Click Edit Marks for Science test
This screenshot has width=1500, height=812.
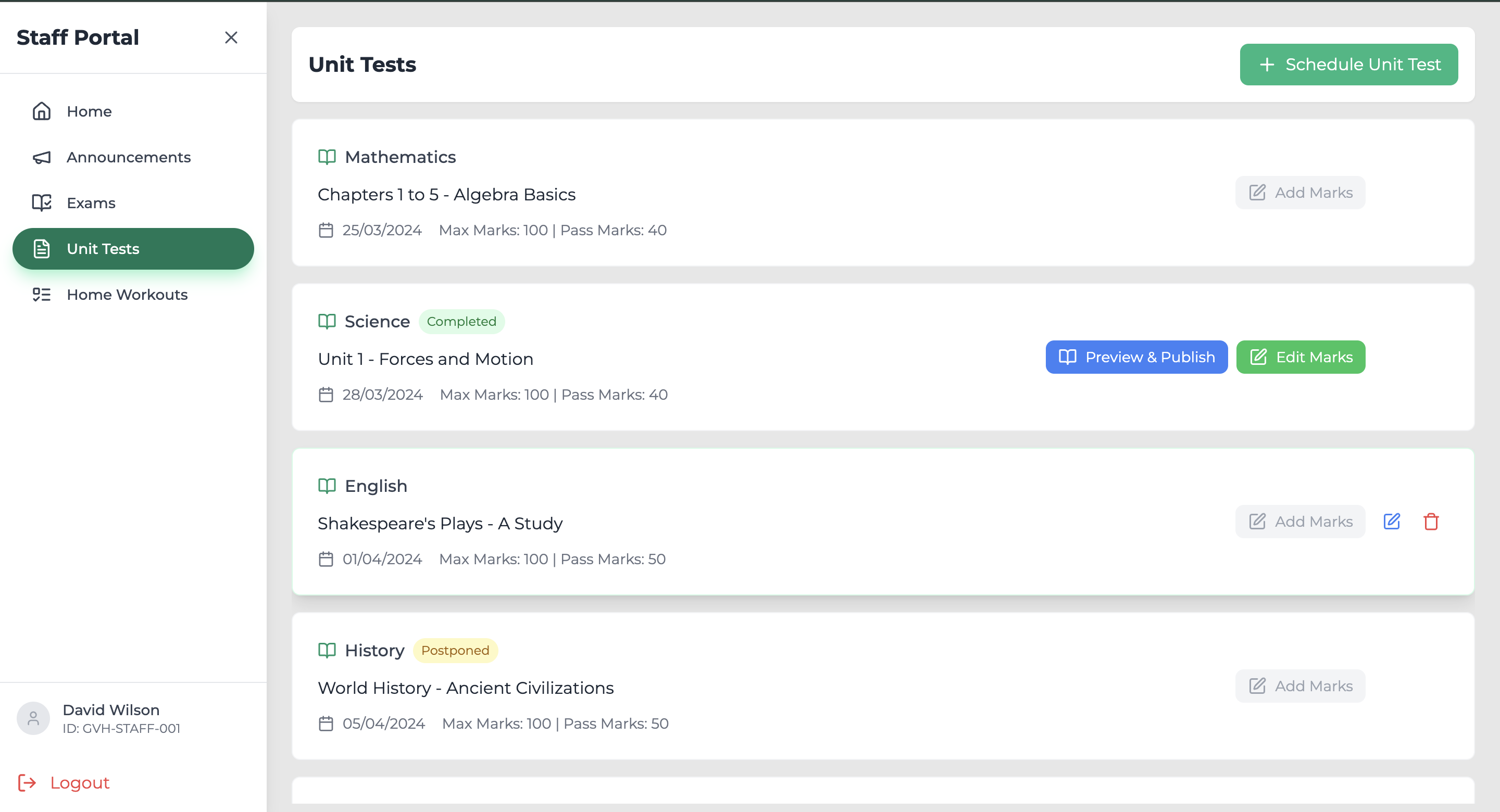tap(1301, 357)
